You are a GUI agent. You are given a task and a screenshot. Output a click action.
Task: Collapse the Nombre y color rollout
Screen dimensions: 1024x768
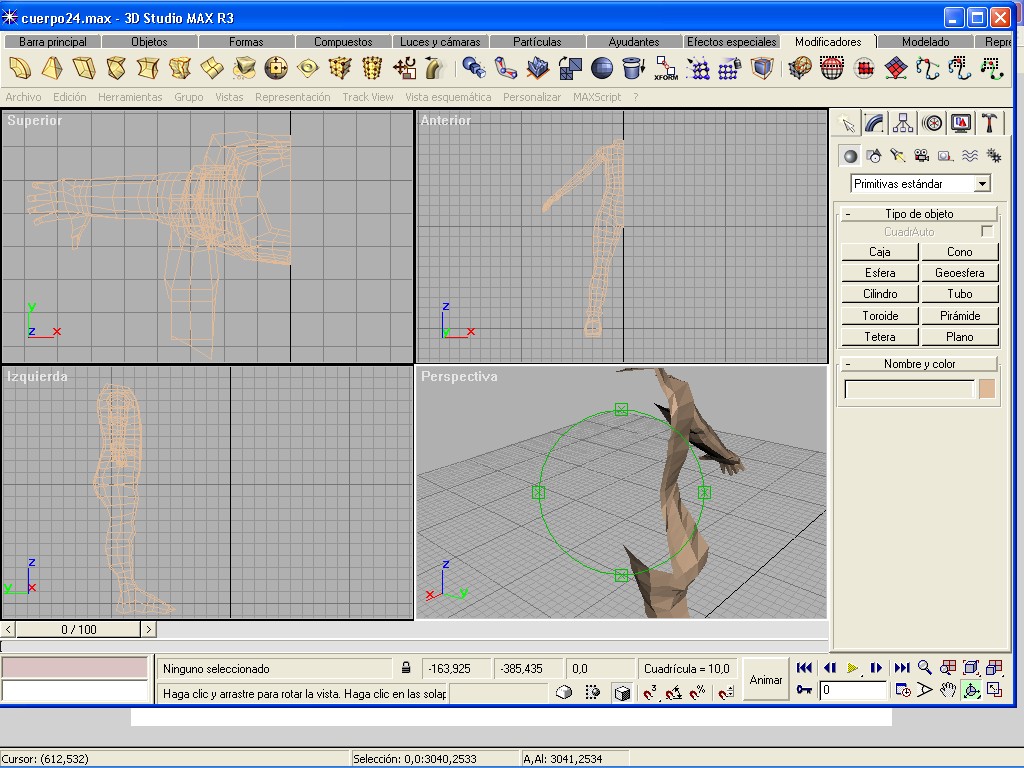point(919,364)
